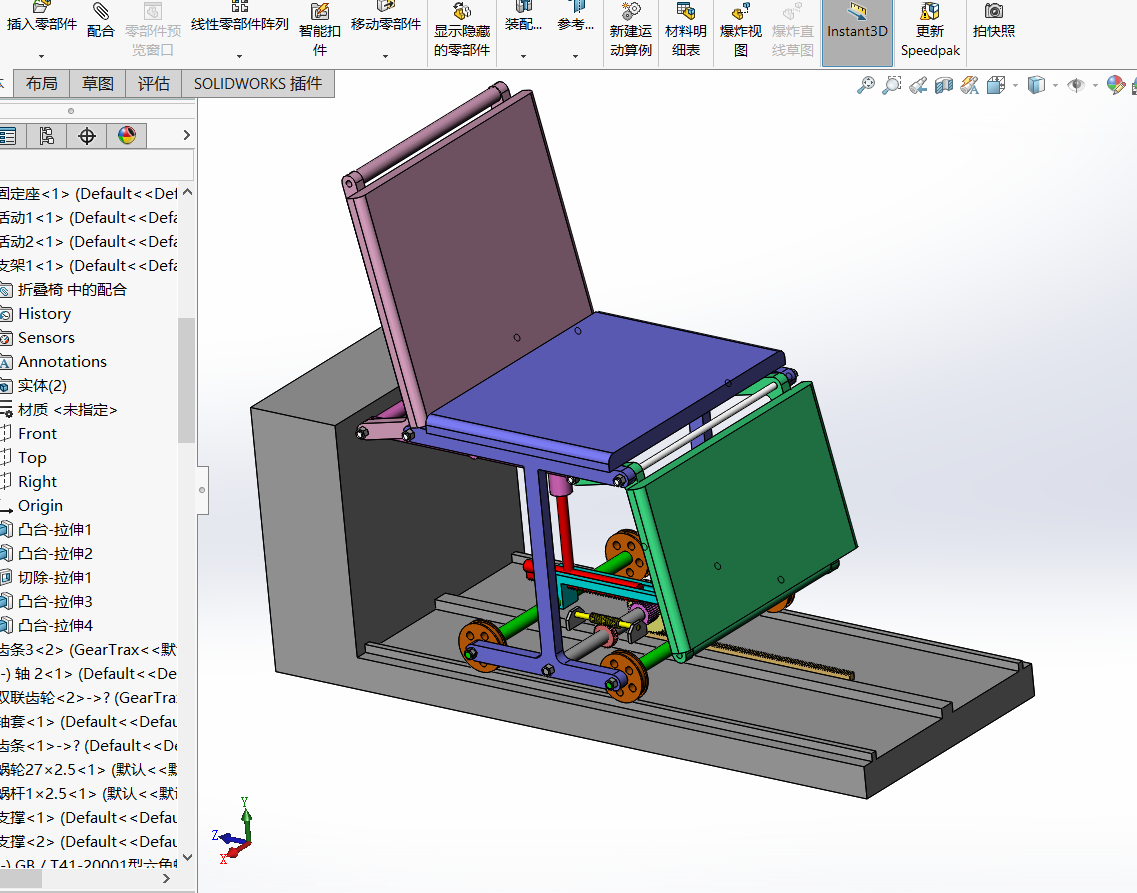Open dropdown arrow under 插入零部件
This screenshot has width=1137, height=893.
coord(41,56)
